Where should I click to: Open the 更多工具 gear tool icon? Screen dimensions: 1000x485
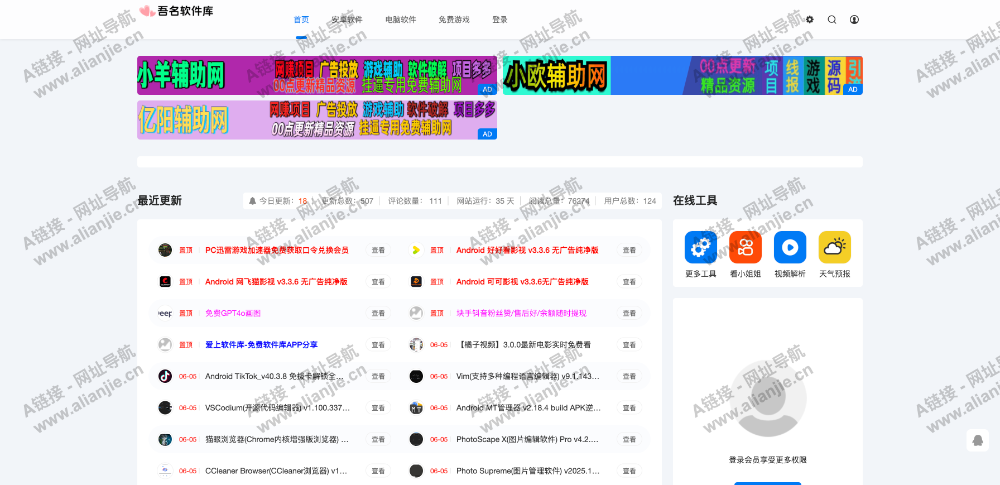click(x=701, y=247)
